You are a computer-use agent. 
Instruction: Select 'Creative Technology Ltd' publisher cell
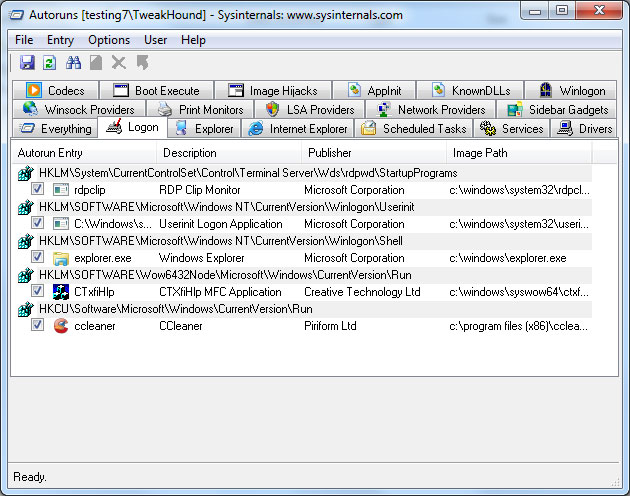pos(362,292)
